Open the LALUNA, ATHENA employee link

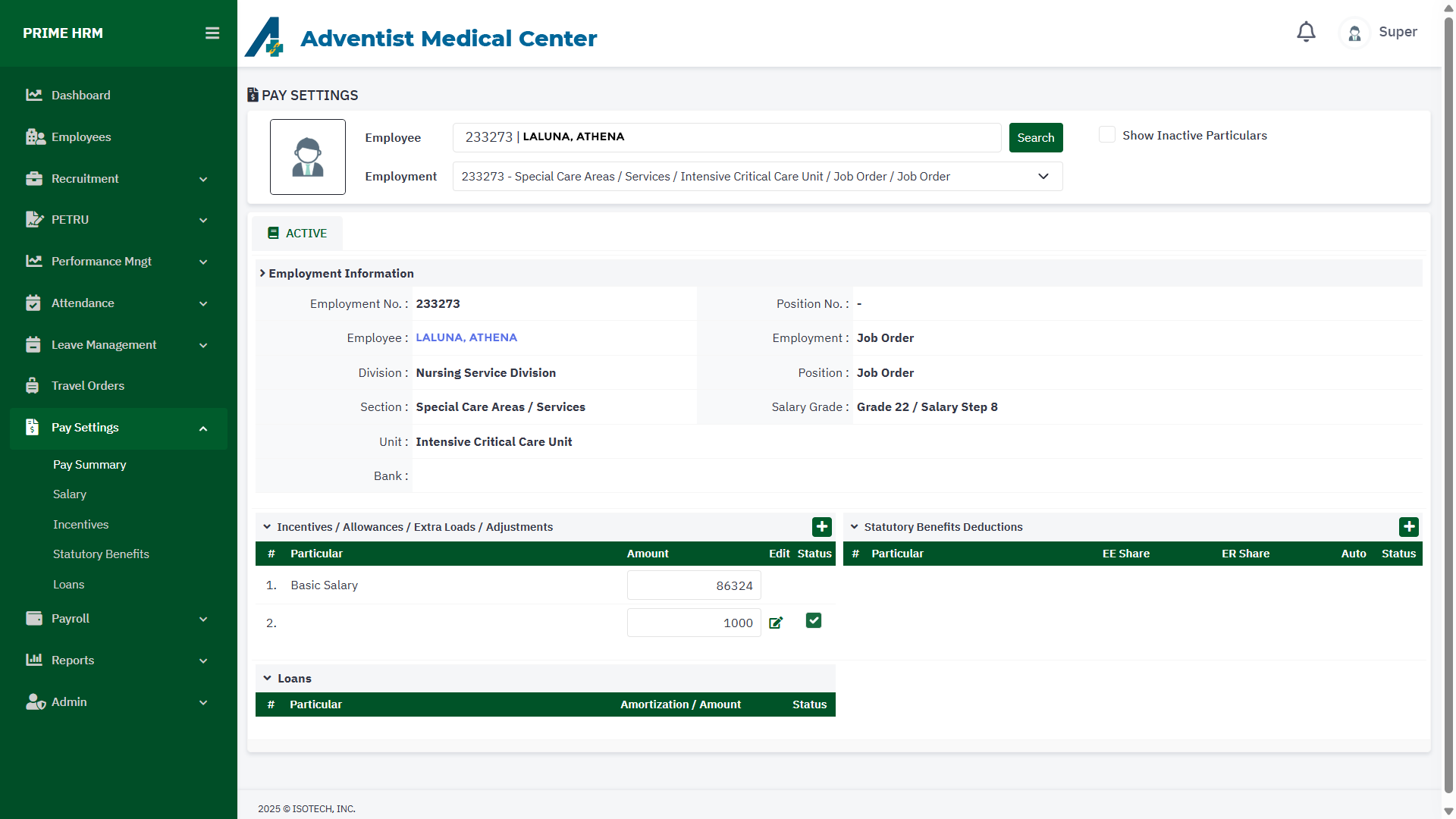(466, 337)
